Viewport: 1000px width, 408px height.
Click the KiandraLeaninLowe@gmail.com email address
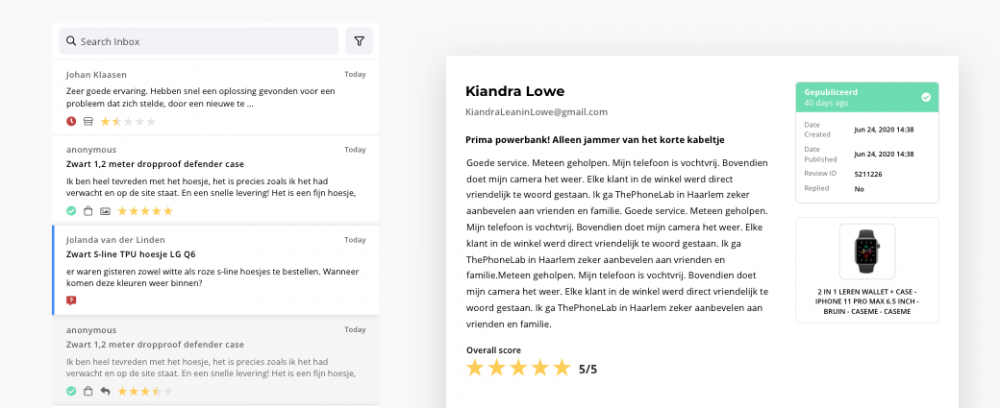[536, 112]
